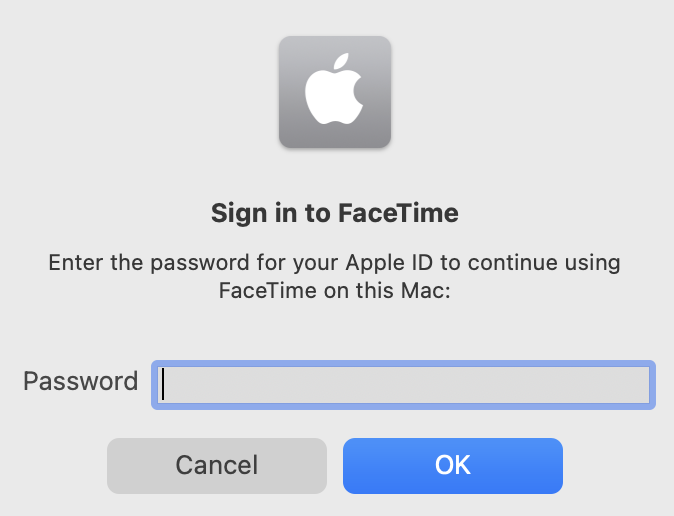Click the "FaceTime on this Mac:" text line
This screenshot has width=674, height=516.
click(335, 292)
